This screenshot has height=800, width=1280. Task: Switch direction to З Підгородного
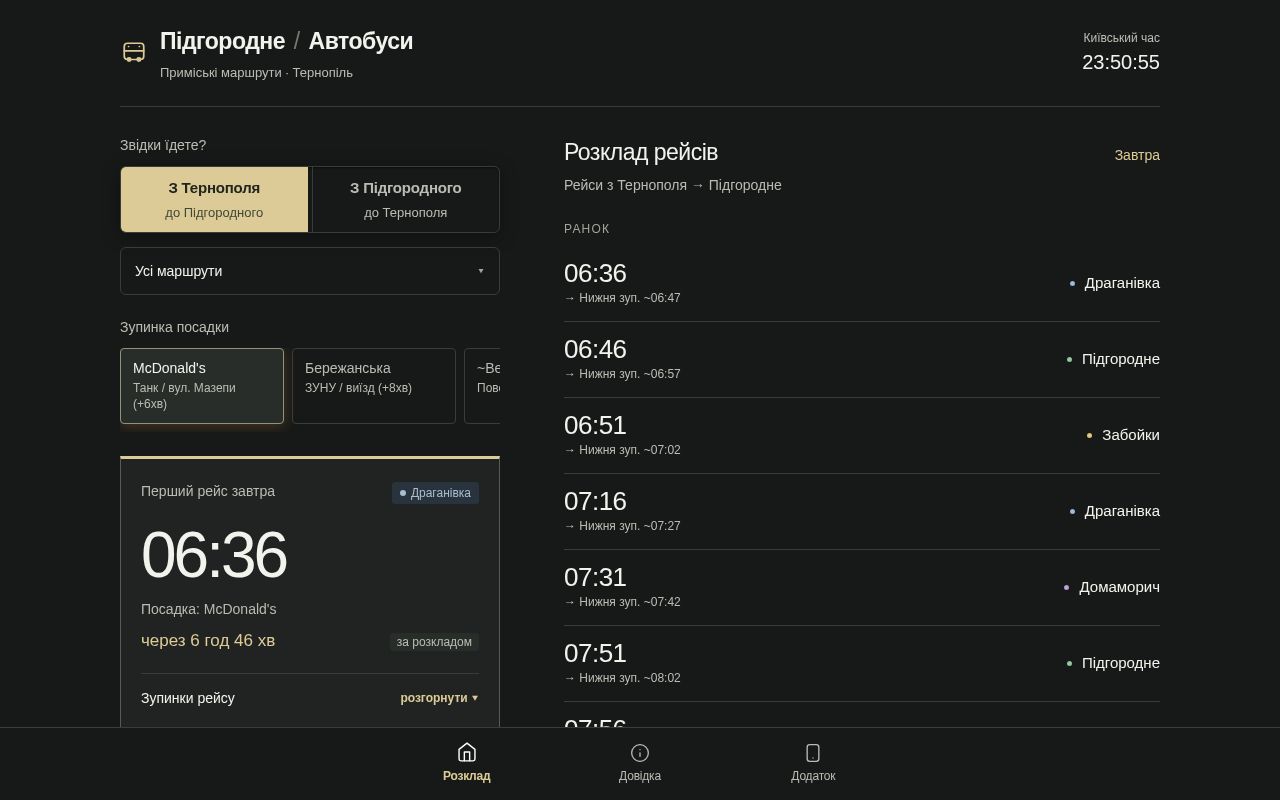tap(406, 199)
